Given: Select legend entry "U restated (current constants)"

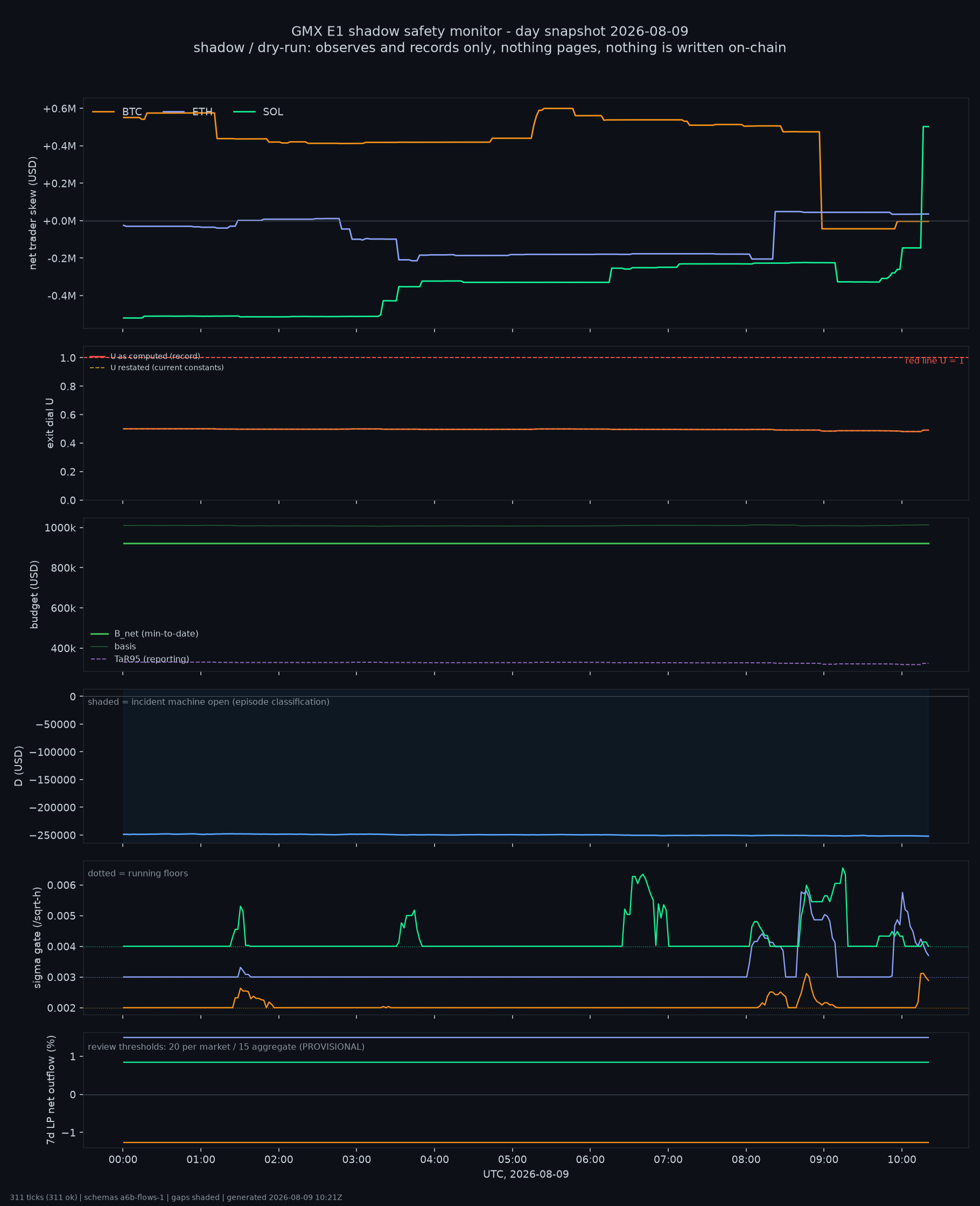Looking at the screenshot, I should [167, 368].
